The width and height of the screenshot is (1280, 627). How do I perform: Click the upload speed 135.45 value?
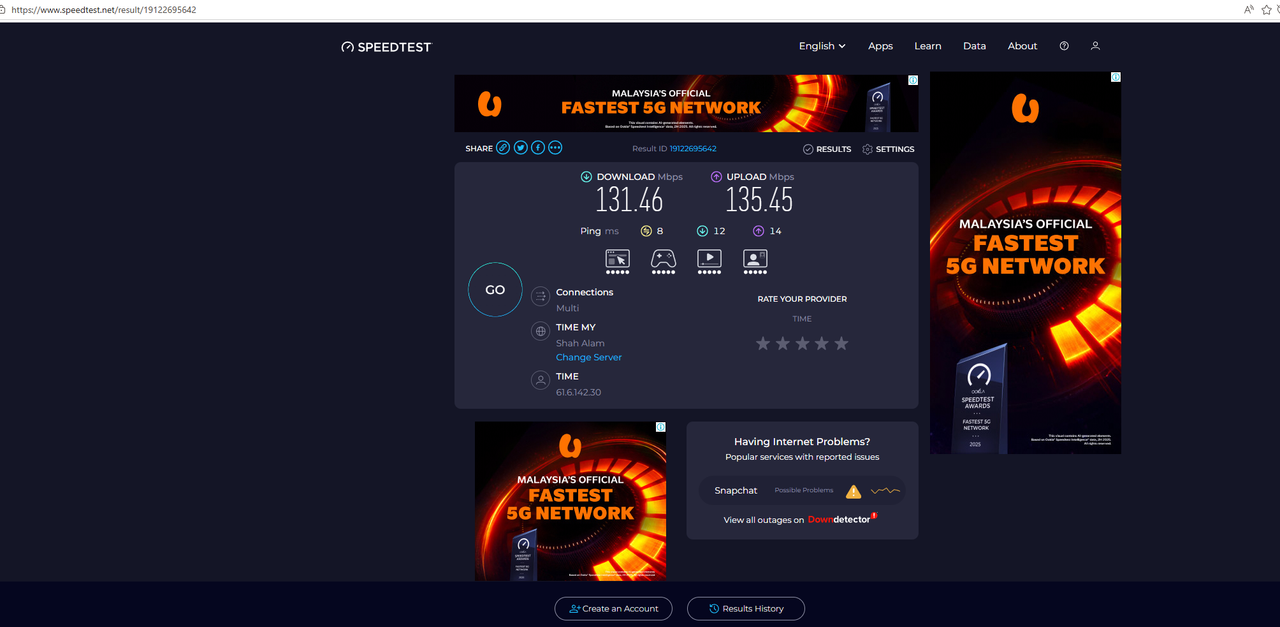pyautogui.click(x=759, y=200)
